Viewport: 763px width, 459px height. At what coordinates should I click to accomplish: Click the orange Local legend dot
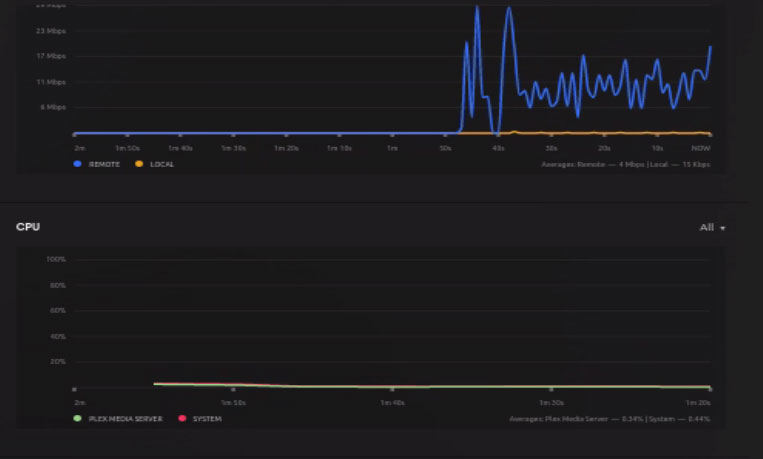[139, 164]
